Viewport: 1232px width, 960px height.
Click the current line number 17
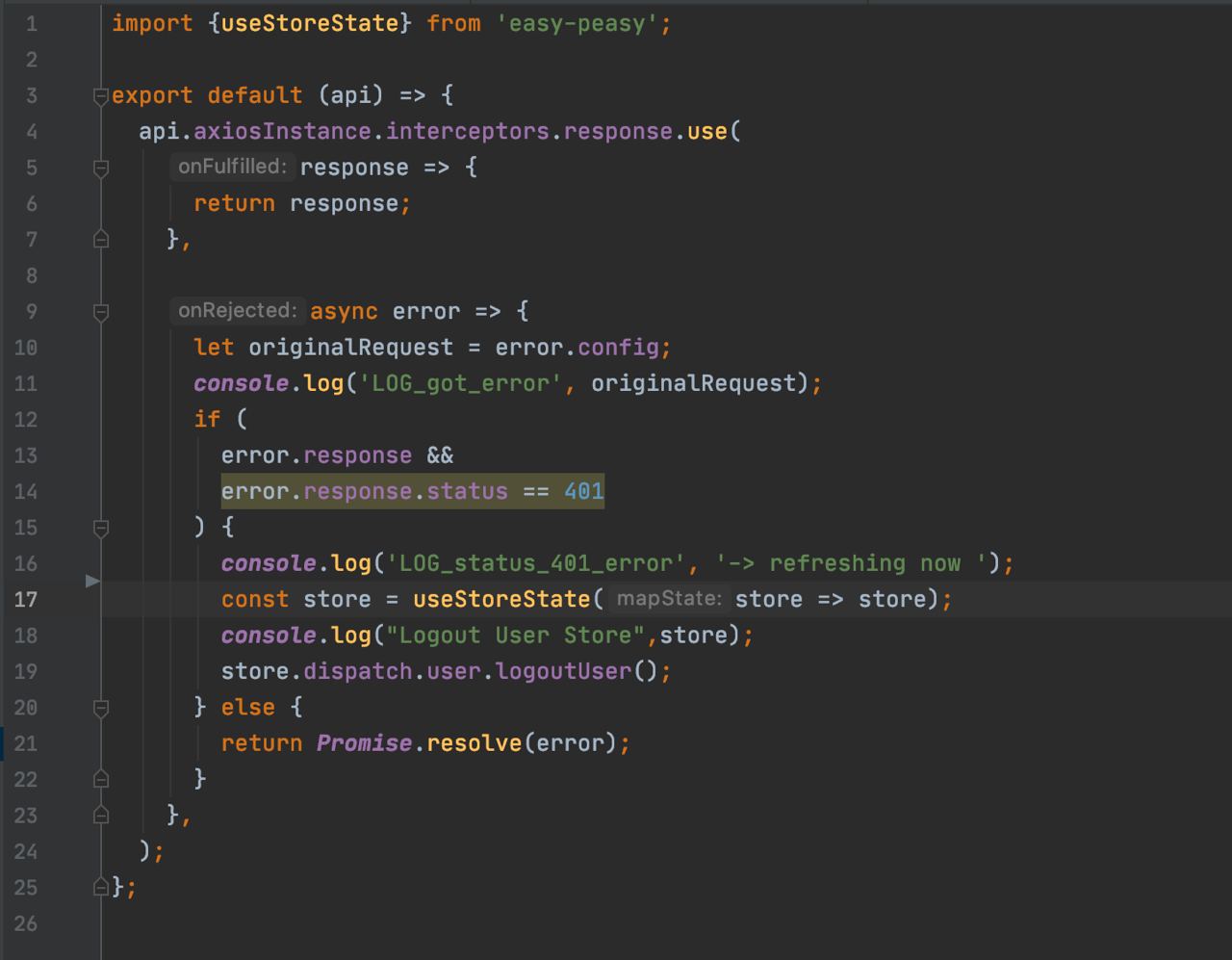coord(26,600)
